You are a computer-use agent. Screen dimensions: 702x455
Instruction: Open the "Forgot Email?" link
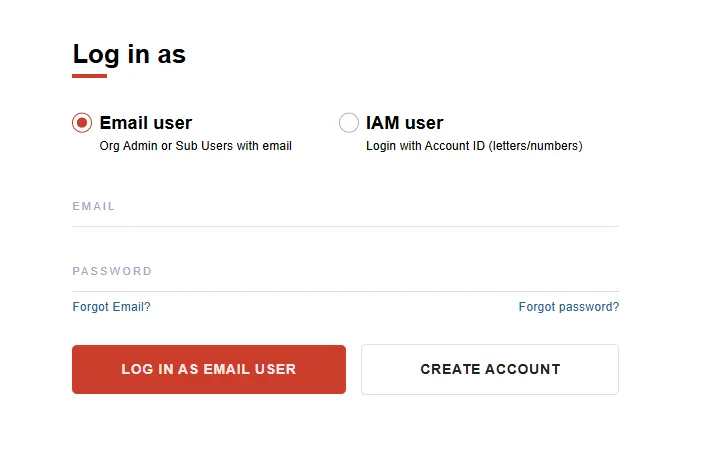pyautogui.click(x=111, y=307)
